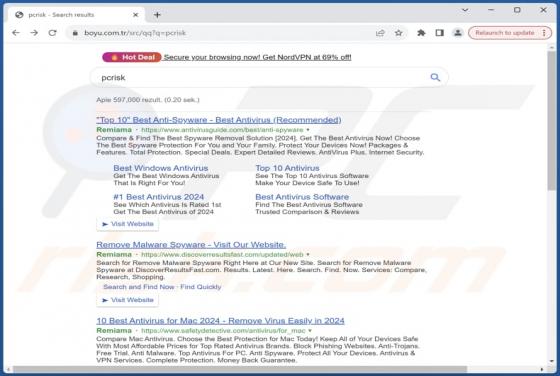Click the antivirusguide.com green URL
560x376 pixels.
pyautogui.click(x=222, y=130)
